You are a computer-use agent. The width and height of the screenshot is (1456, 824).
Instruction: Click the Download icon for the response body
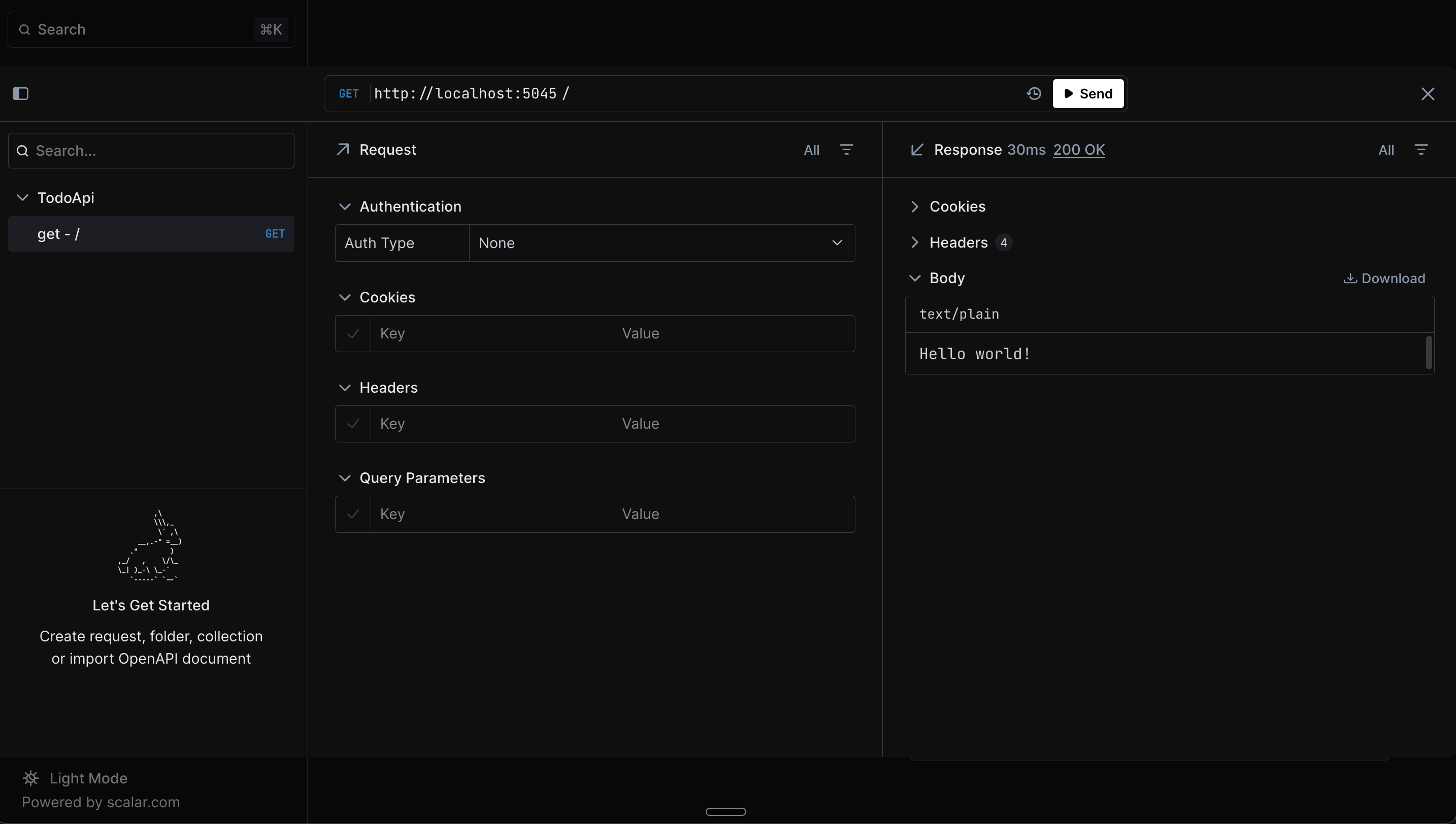pos(1351,278)
